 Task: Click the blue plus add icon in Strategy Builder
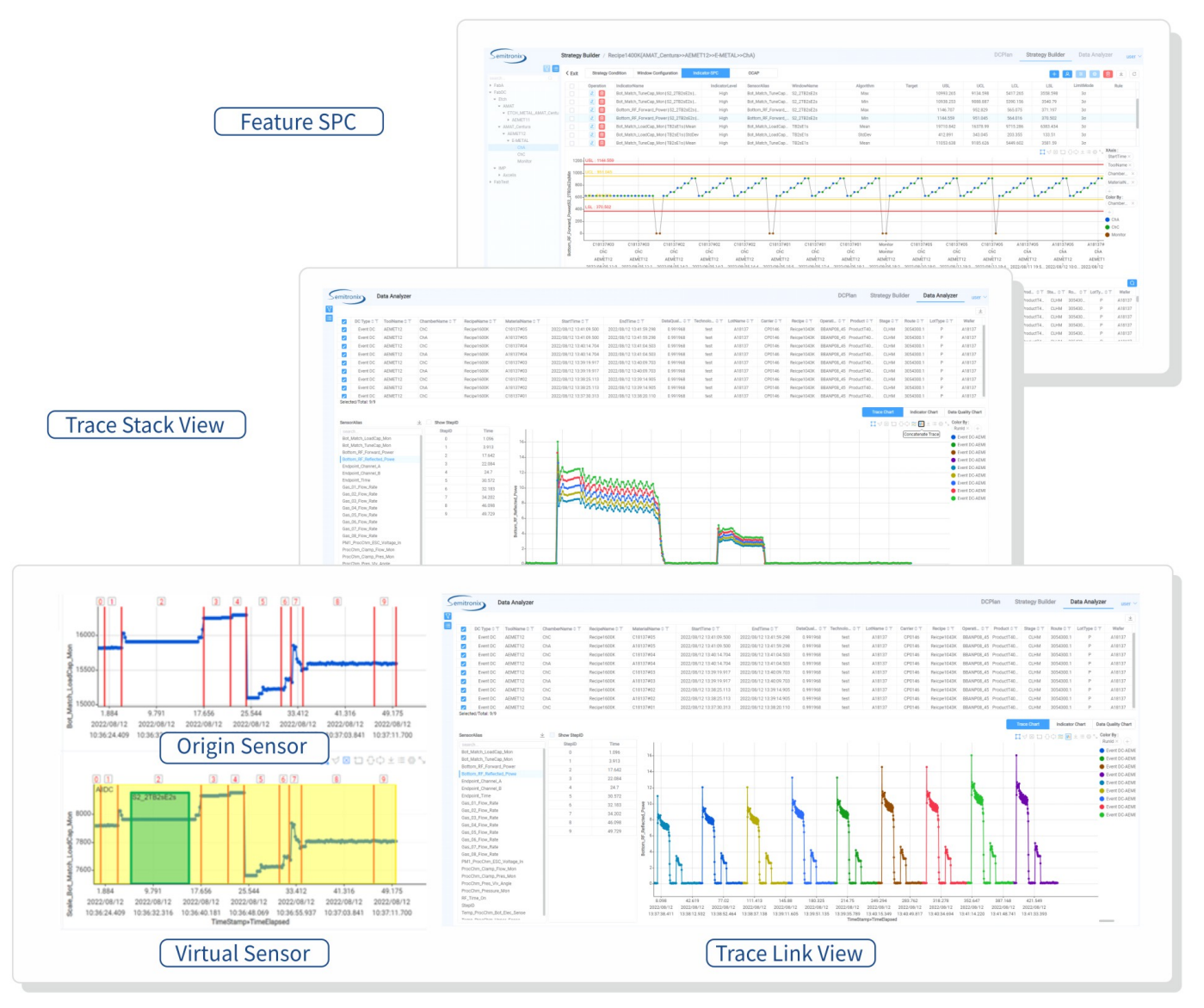[x=1054, y=74]
